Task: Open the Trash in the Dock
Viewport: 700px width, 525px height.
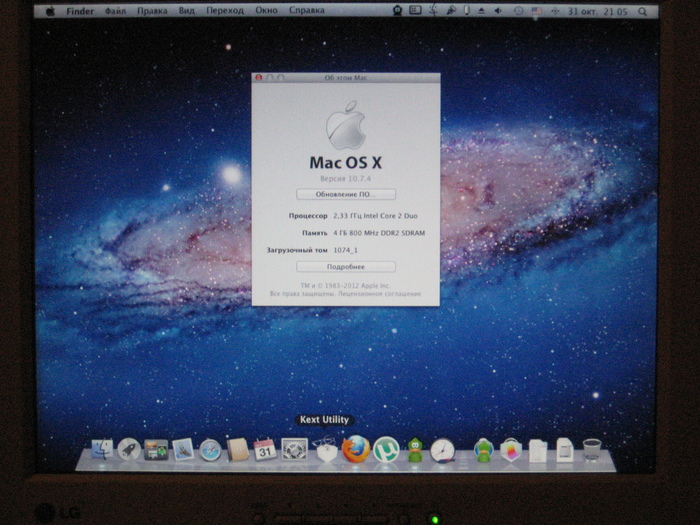Action: pyautogui.click(x=592, y=450)
